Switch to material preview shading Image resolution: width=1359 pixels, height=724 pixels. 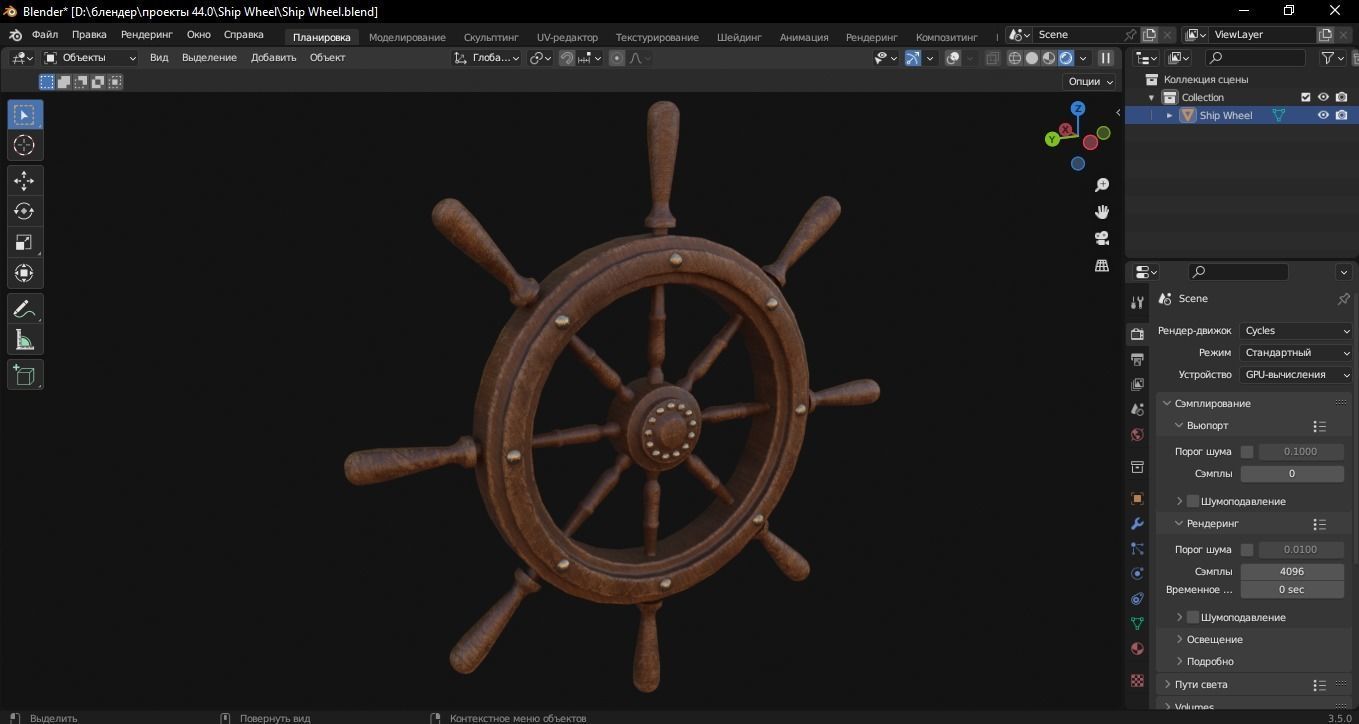[1049, 58]
